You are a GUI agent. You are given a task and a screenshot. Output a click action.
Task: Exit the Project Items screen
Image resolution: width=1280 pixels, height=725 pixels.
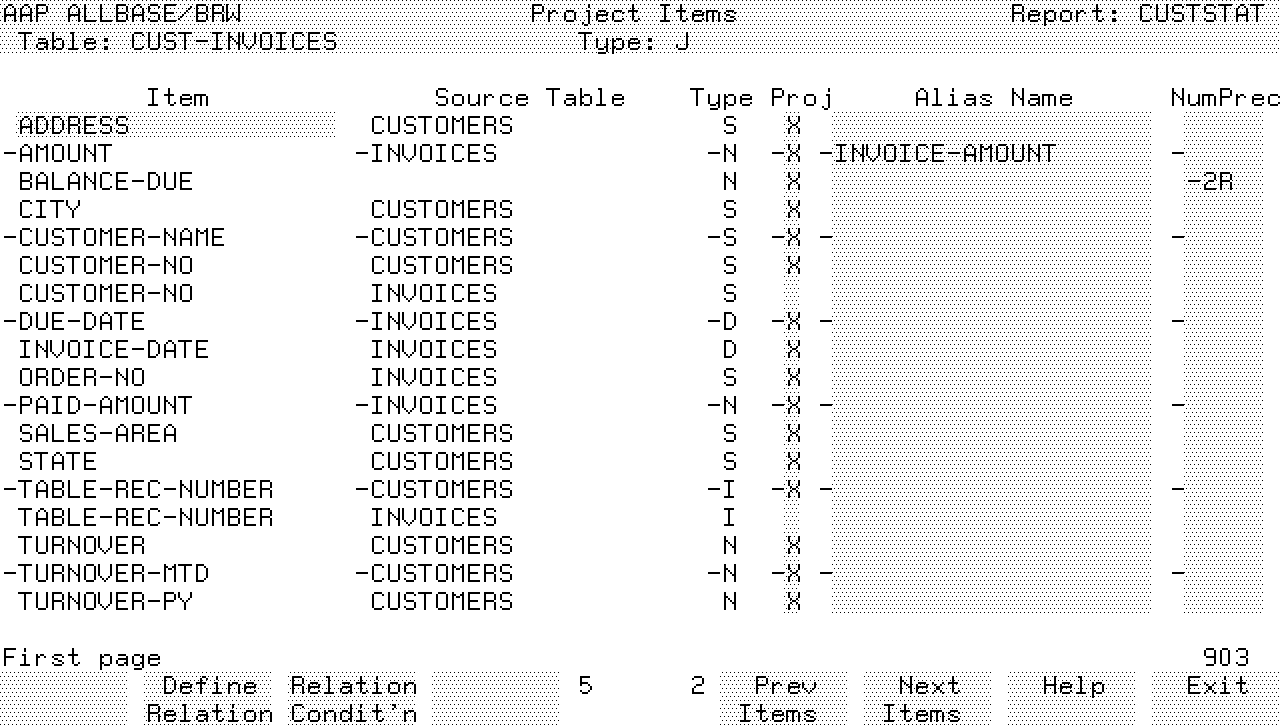pos(1216,687)
